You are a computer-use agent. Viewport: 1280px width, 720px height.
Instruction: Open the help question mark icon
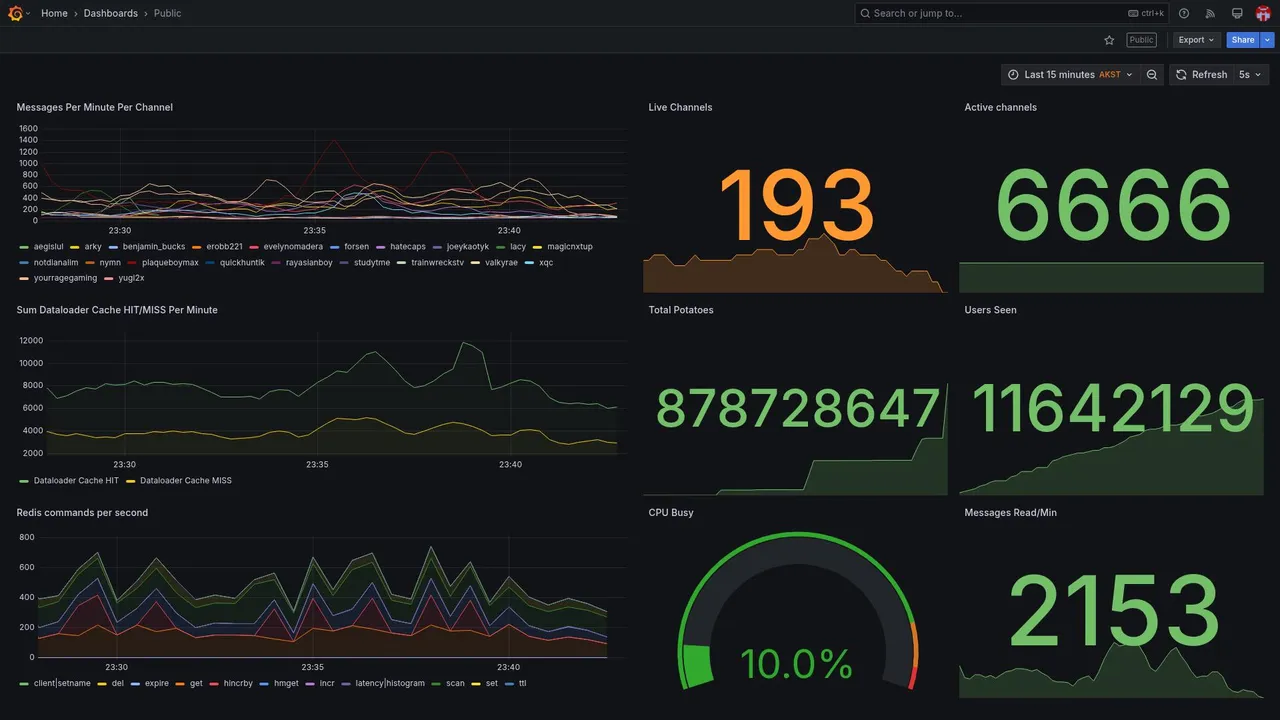(1184, 13)
